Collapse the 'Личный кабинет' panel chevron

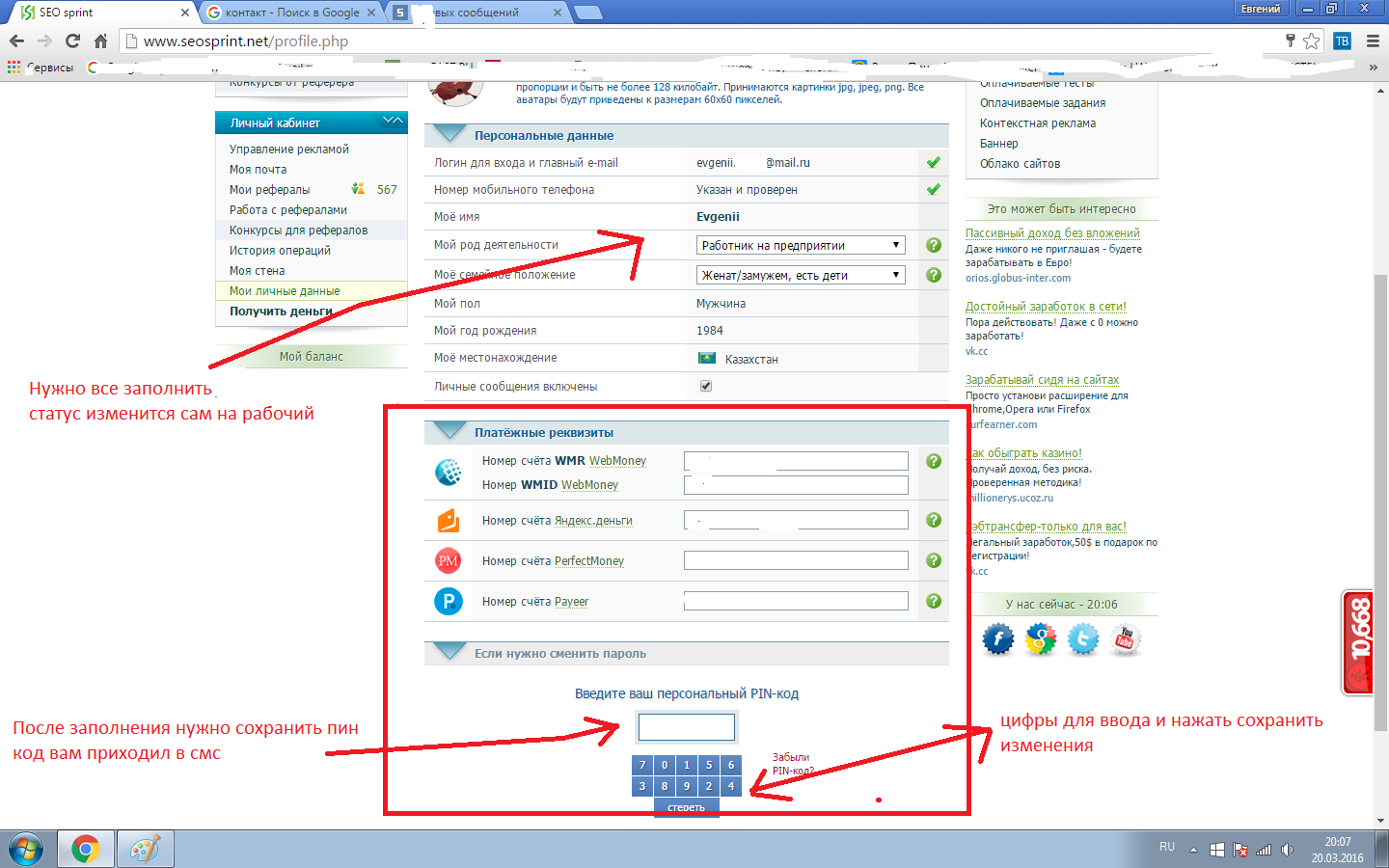coord(393,122)
